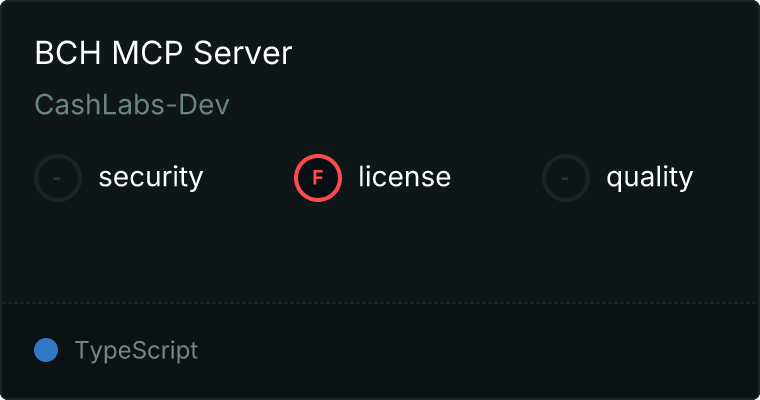Viewport: 760px width, 400px height.
Task: Select the "license" label text
Action: (x=404, y=178)
